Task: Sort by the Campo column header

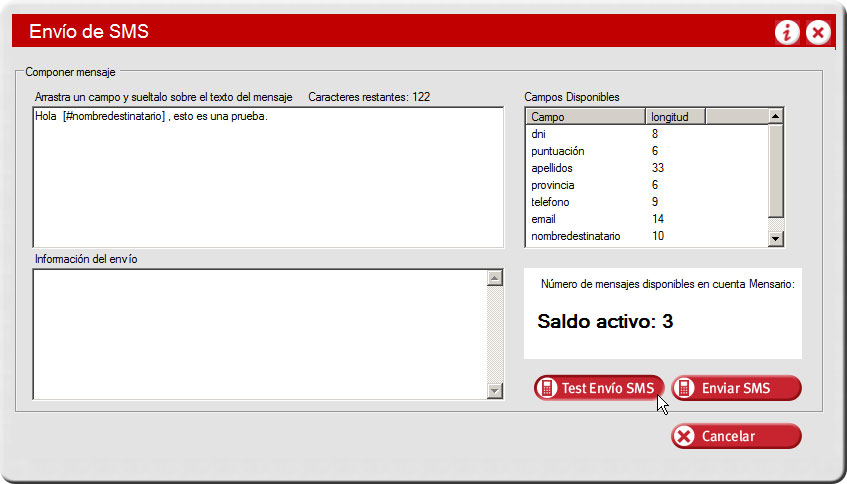Action: click(585, 117)
